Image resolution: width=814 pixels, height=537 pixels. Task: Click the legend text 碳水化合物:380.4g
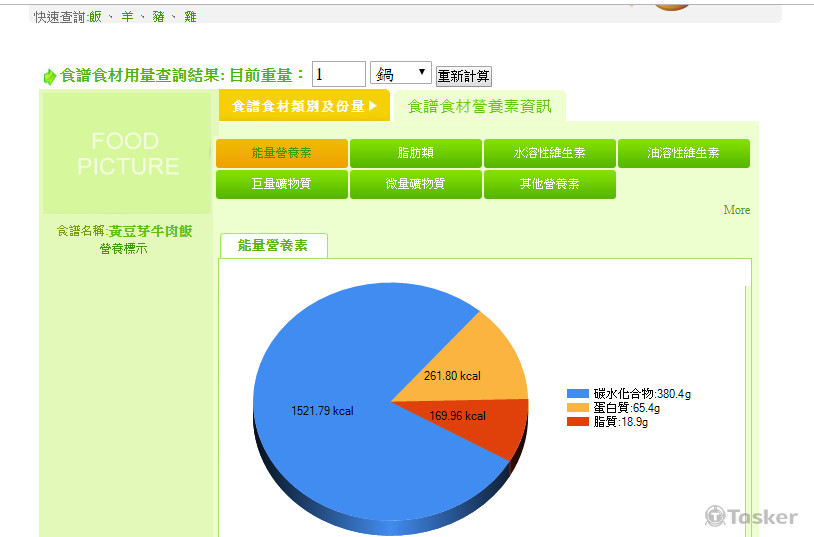[x=642, y=394]
